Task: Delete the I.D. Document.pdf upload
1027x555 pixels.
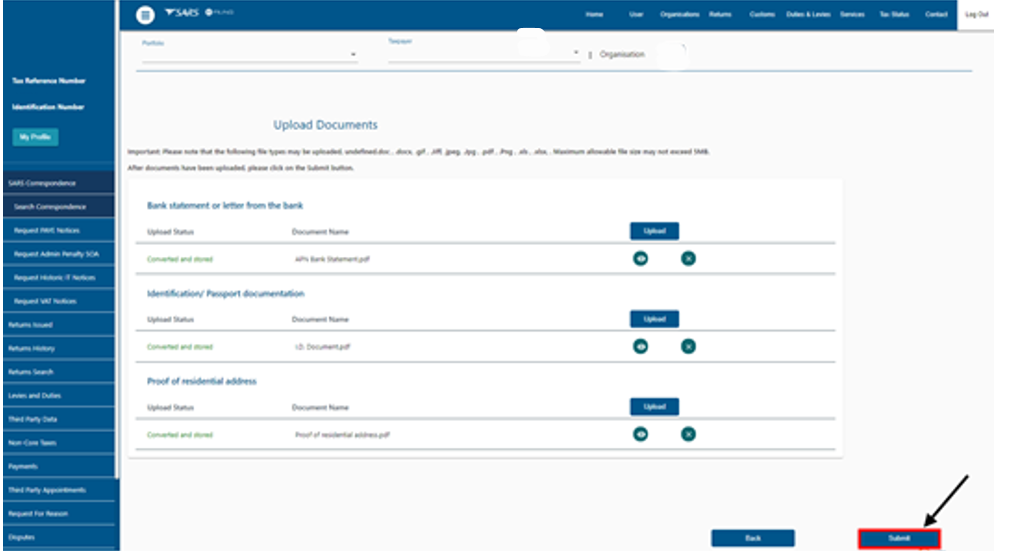Action: click(688, 346)
